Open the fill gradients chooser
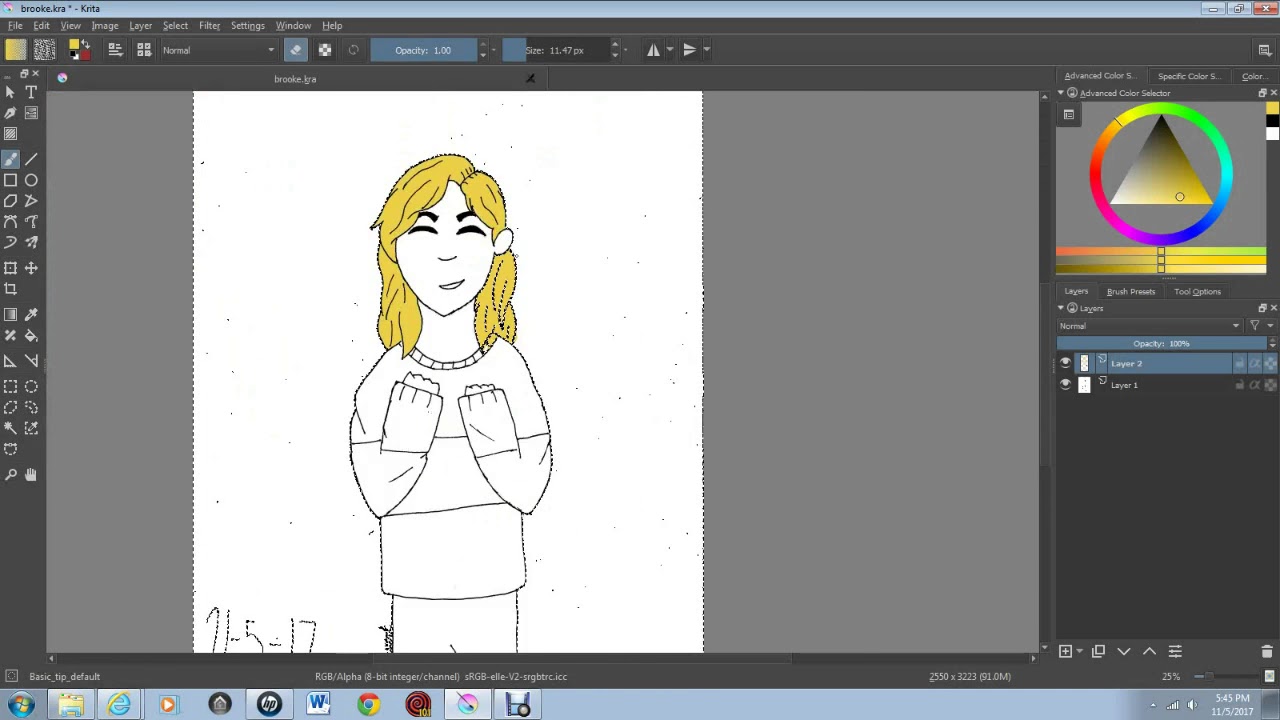The width and height of the screenshot is (1280, 720). coord(15,50)
